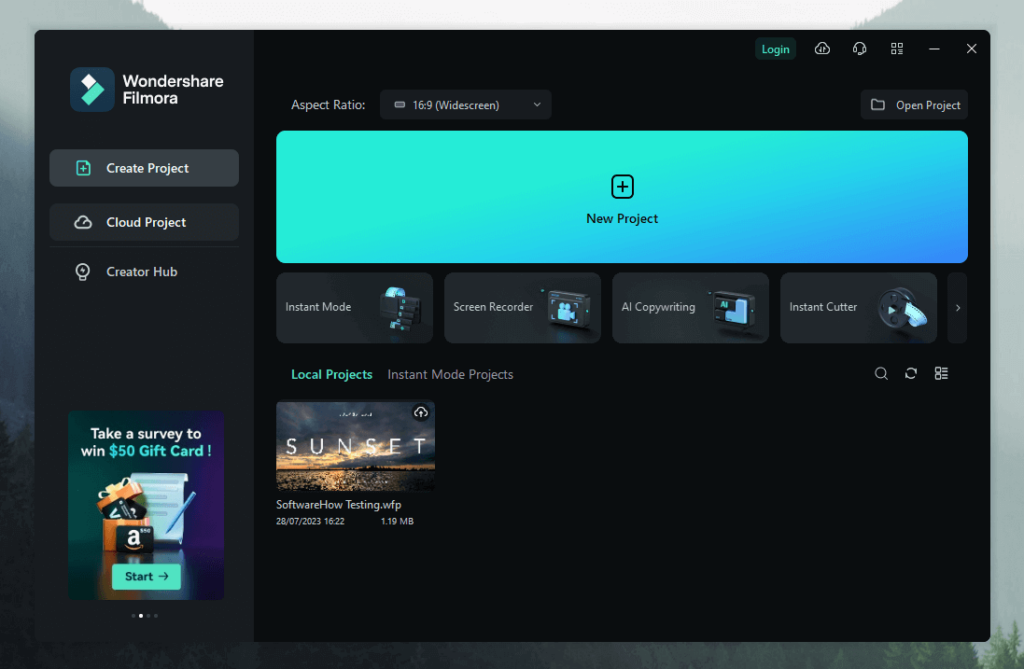Open the SUNSET project thumbnail
Viewport: 1024px width, 669px height.
click(355, 446)
